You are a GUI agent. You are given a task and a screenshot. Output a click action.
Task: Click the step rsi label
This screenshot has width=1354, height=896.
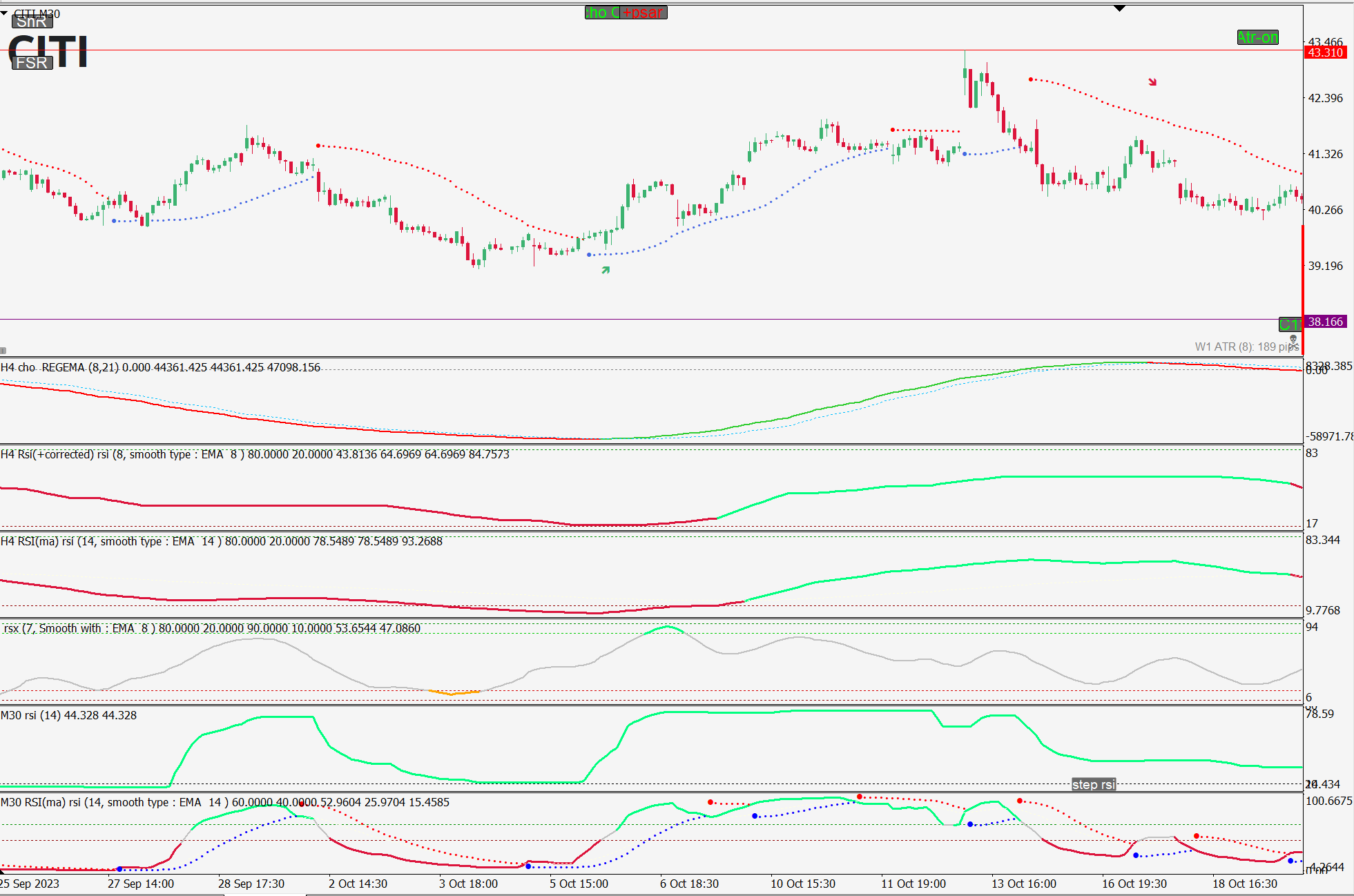1093,784
